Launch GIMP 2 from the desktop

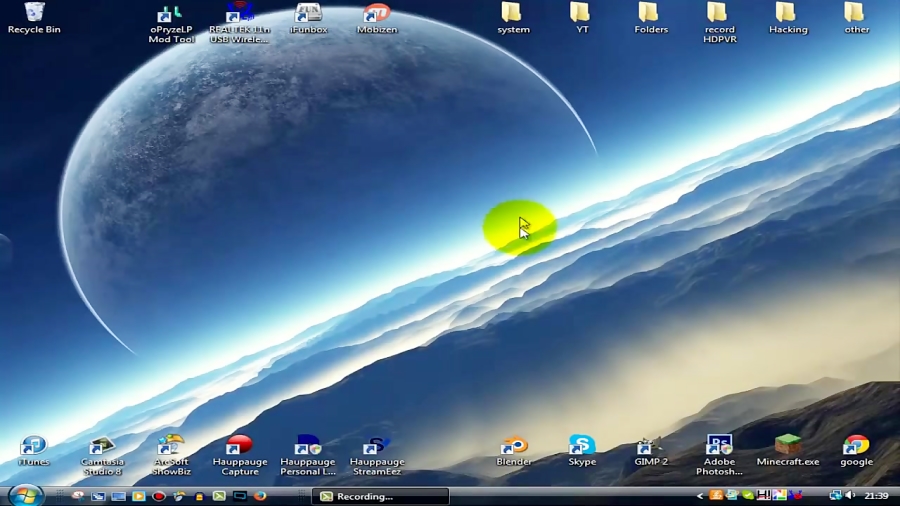[x=650, y=447]
